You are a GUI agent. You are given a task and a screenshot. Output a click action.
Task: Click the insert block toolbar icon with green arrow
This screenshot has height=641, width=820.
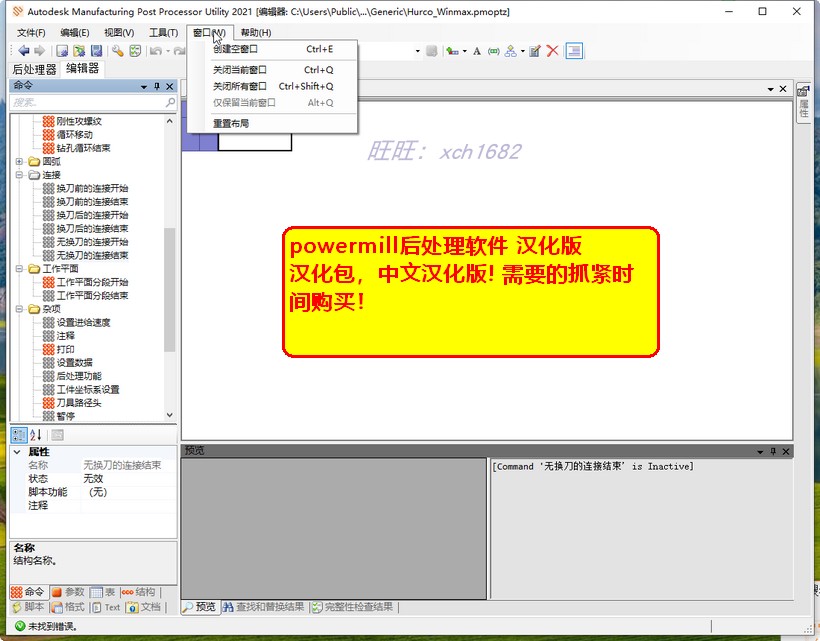pos(452,51)
